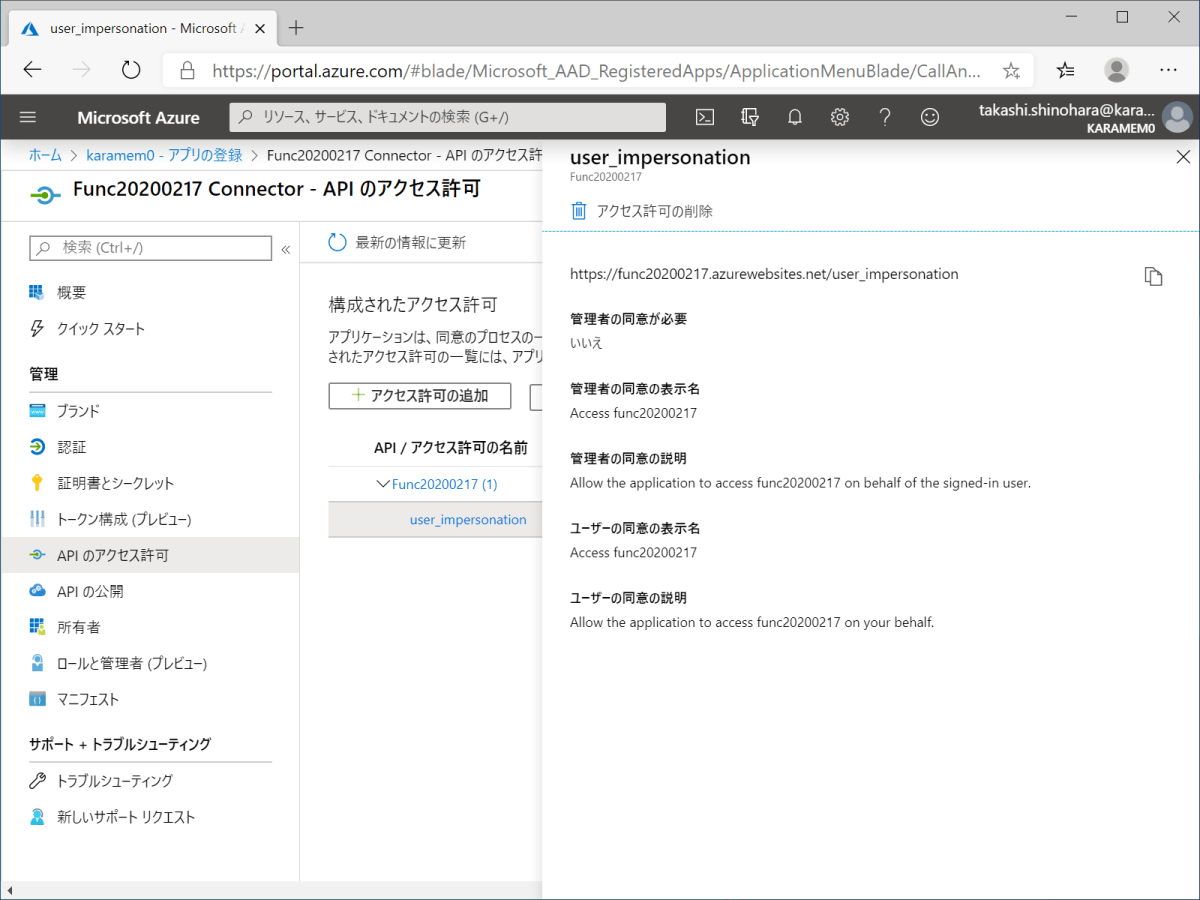1200x900 pixels.
Task: Open the Azure portal hamburger menu
Action: point(28,117)
